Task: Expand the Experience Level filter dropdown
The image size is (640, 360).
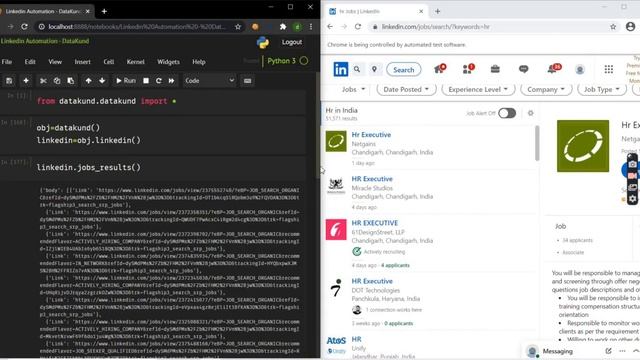Action: [x=478, y=89]
